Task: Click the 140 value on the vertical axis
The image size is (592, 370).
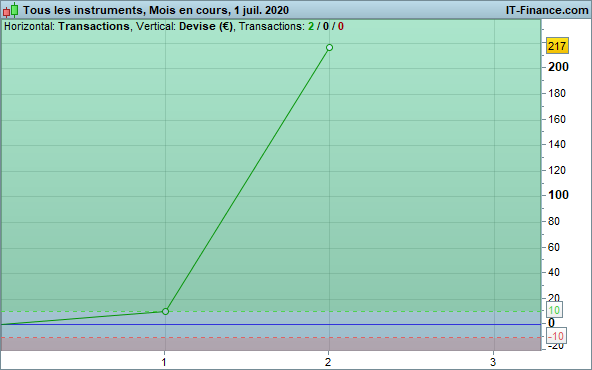Action: point(557,144)
